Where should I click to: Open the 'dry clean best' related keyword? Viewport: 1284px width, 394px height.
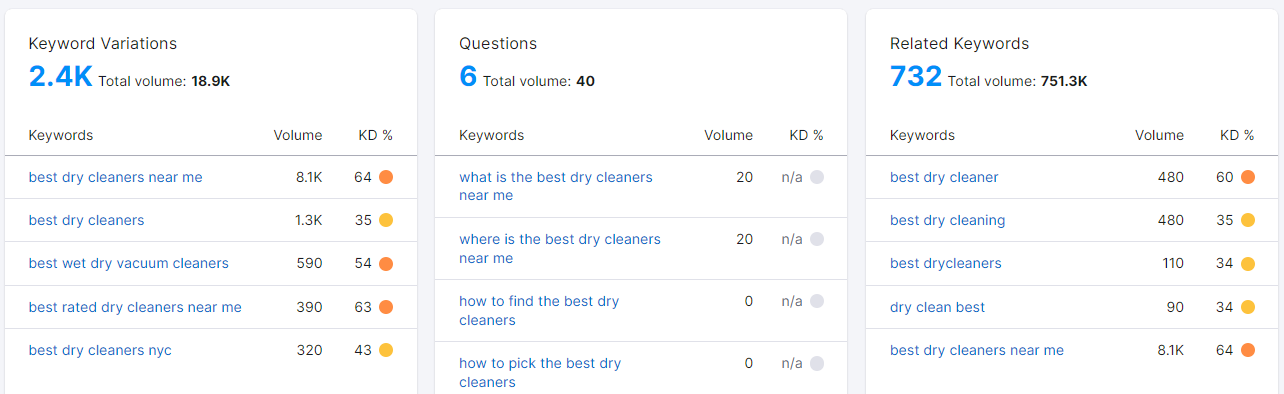[938, 307]
